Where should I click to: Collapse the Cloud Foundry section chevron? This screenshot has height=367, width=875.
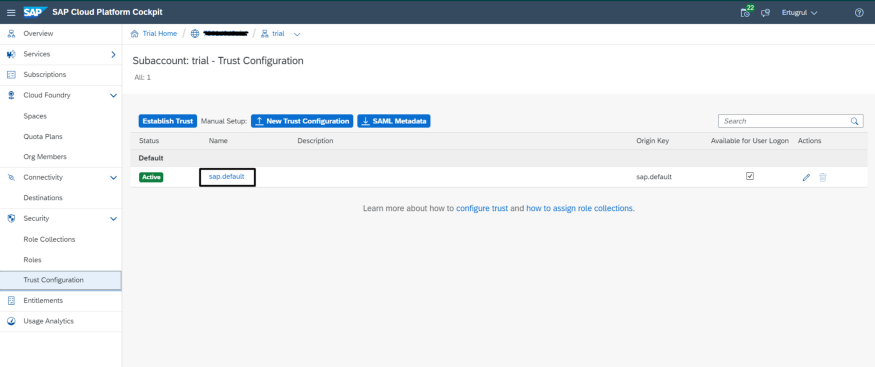(x=113, y=96)
